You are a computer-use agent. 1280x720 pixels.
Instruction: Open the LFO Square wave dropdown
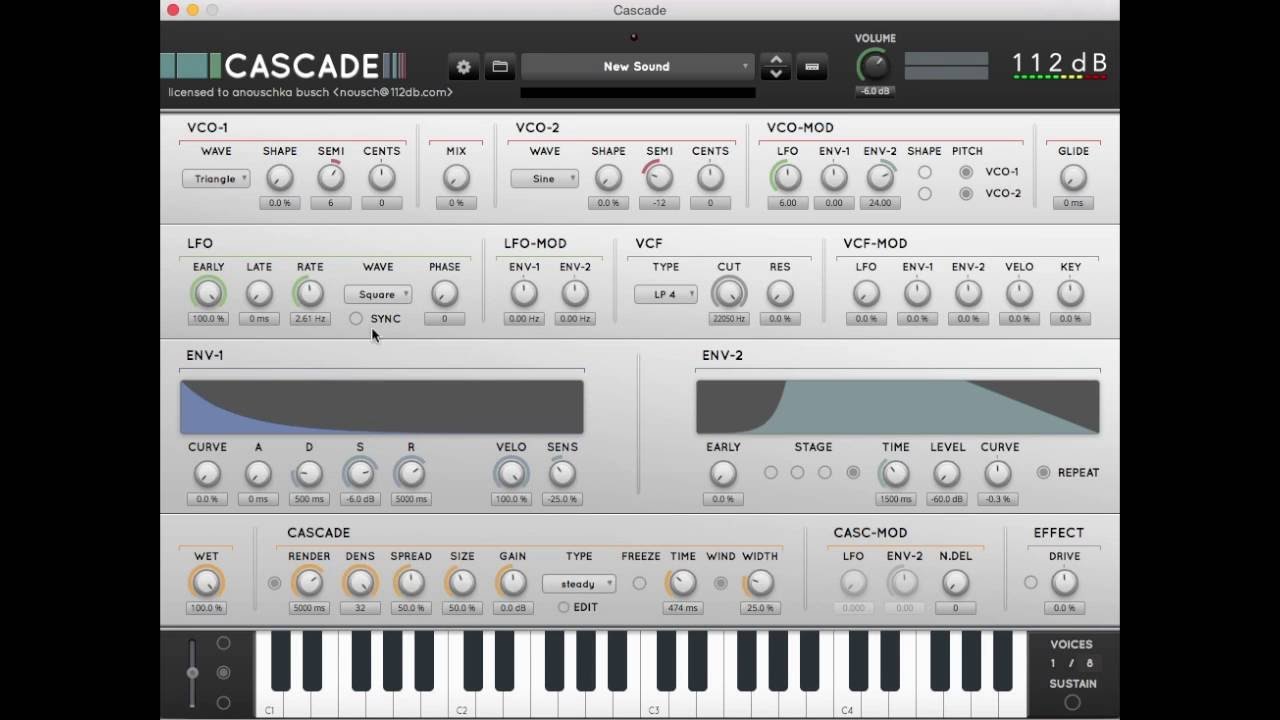pos(378,294)
